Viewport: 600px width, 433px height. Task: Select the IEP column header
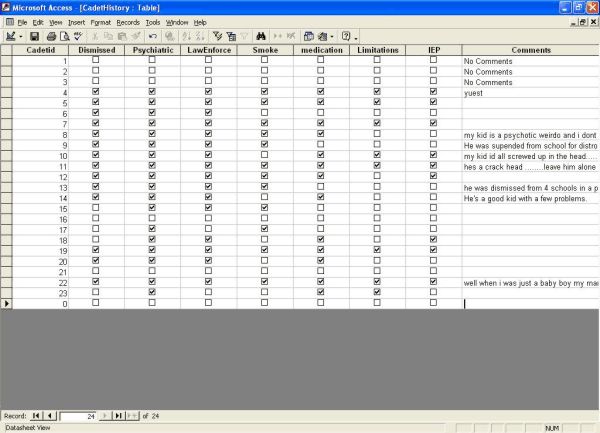point(434,50)
